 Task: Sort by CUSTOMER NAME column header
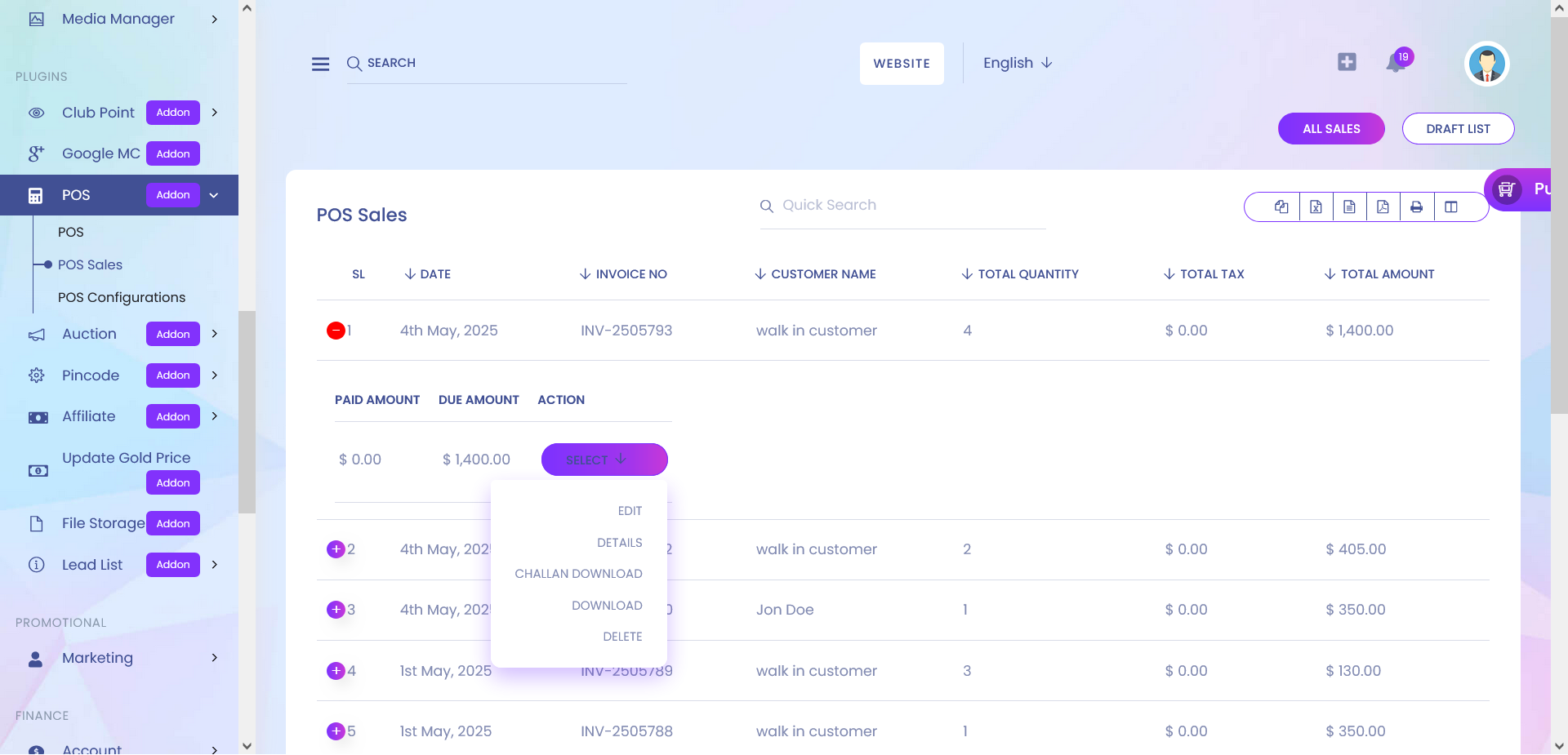click(x=815, y=274)
